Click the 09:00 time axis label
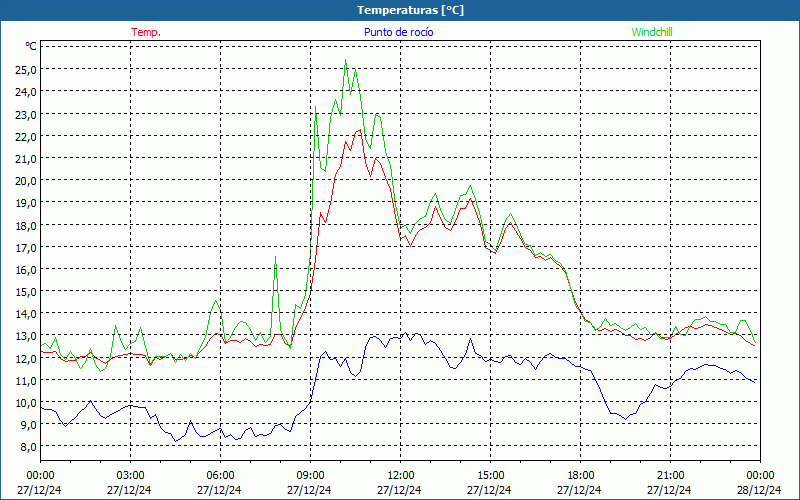 (310, 476)
